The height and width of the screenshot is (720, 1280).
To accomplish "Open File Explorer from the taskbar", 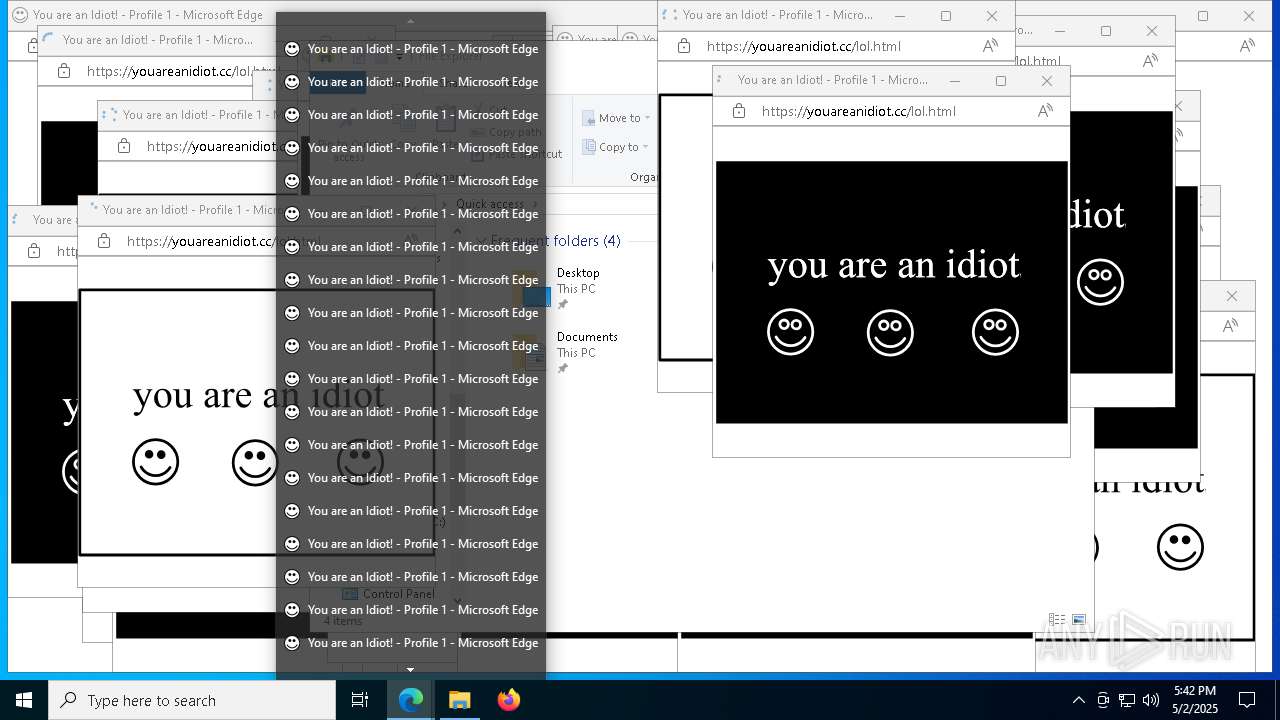I will pos(459,700).
